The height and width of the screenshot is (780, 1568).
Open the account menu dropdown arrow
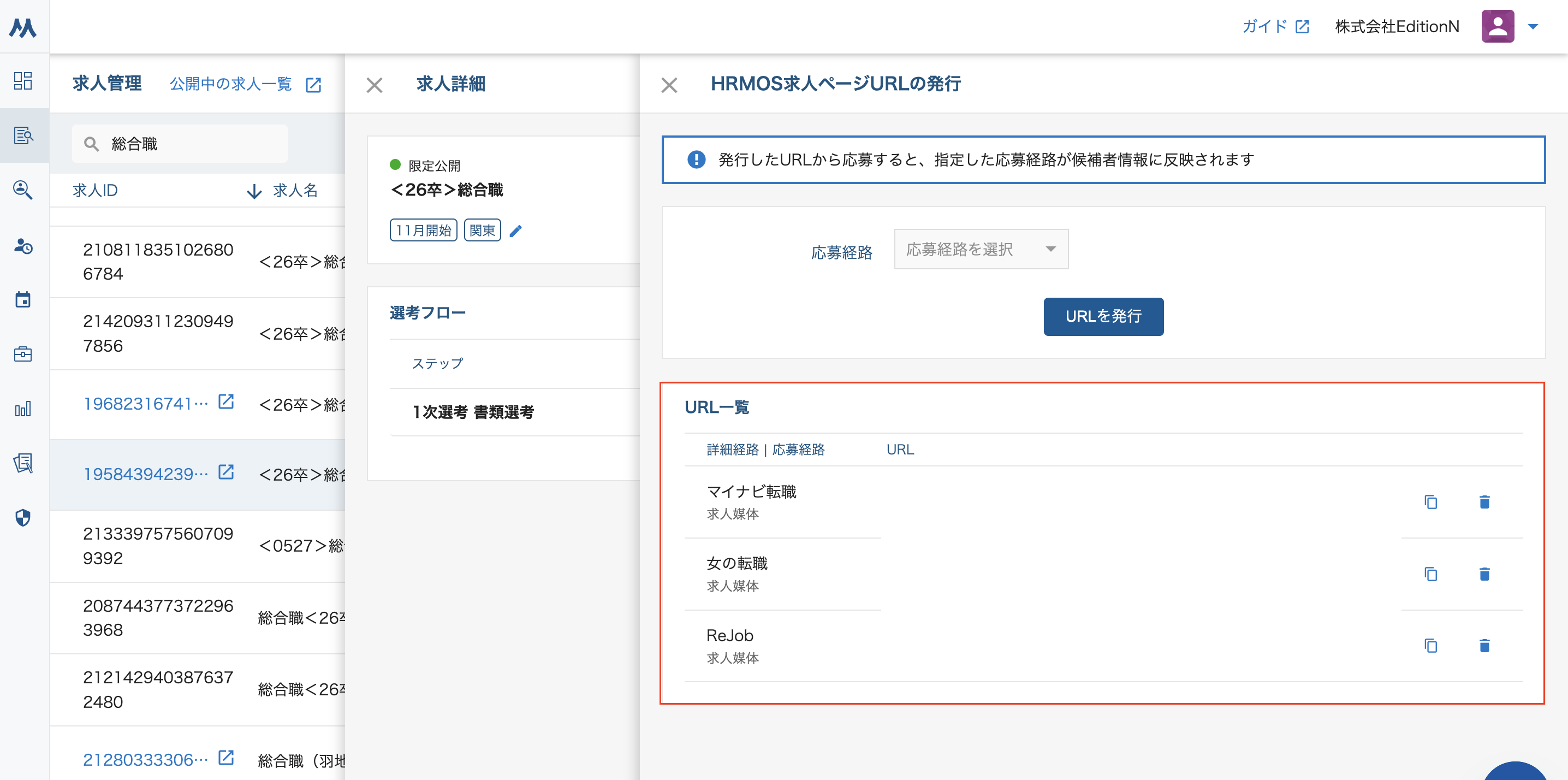tap(1533, 27)
